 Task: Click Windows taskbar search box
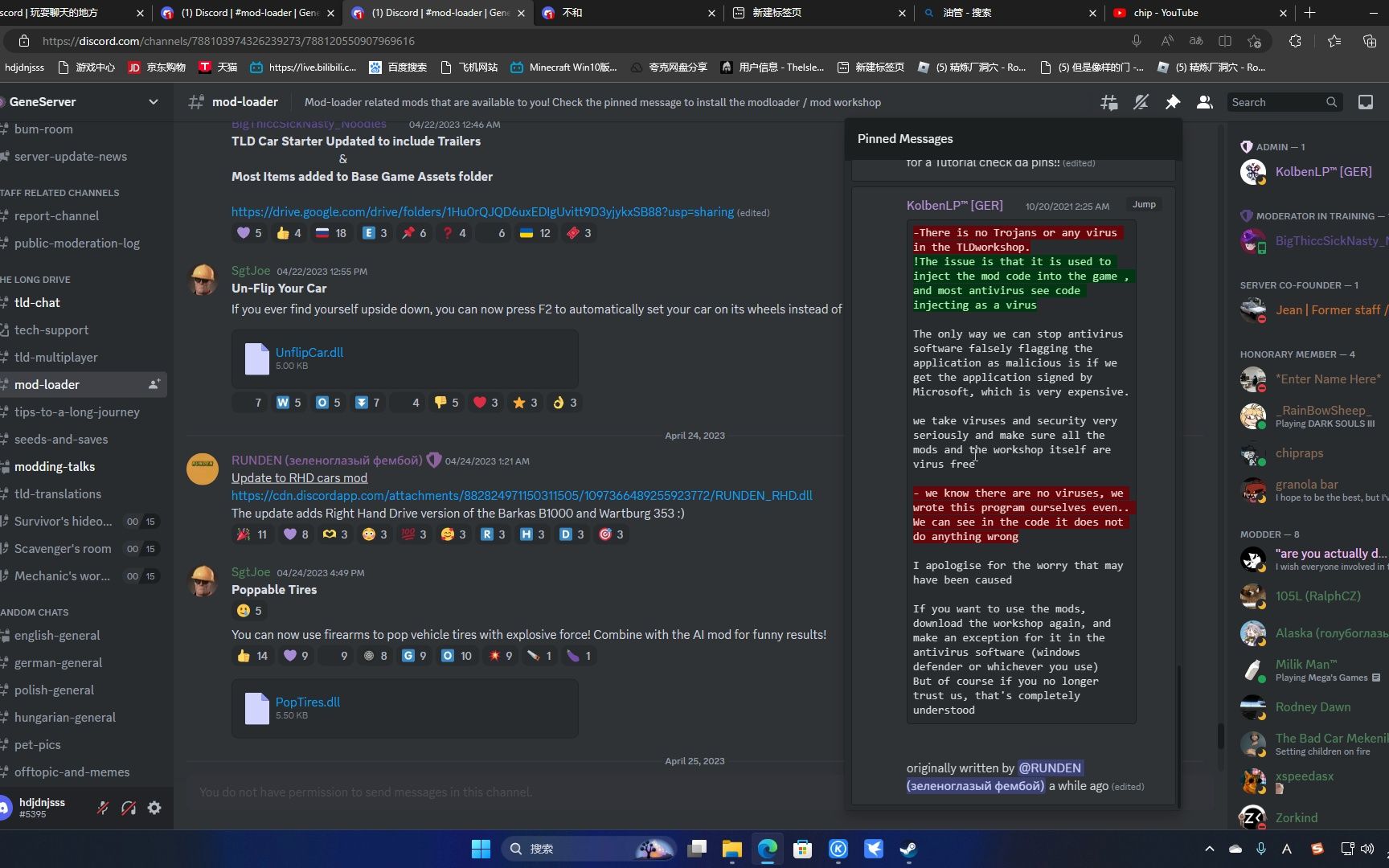[x=591, y=849]
